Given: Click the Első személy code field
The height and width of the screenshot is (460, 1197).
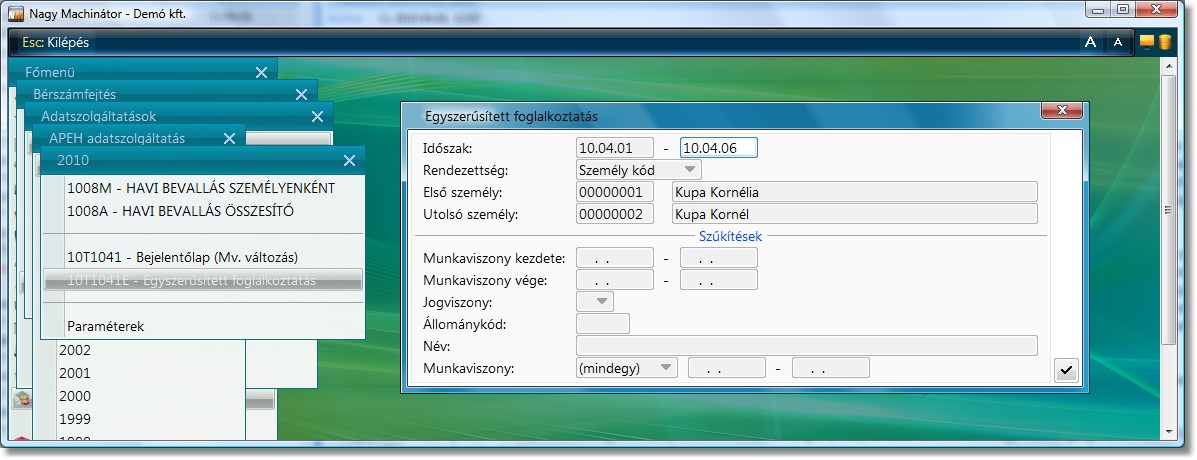Looking at the screenshot, I should click(x=615, y=191).
